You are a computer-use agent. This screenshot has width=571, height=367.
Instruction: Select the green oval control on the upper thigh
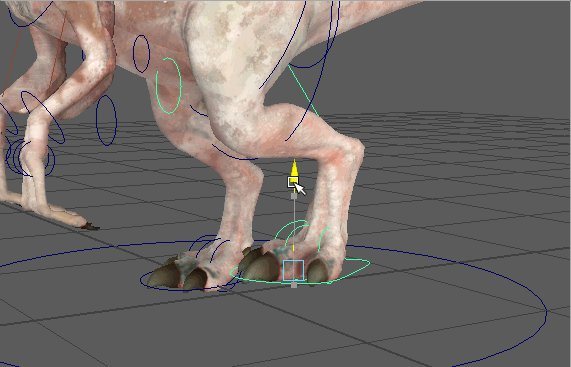coord(168,85)
